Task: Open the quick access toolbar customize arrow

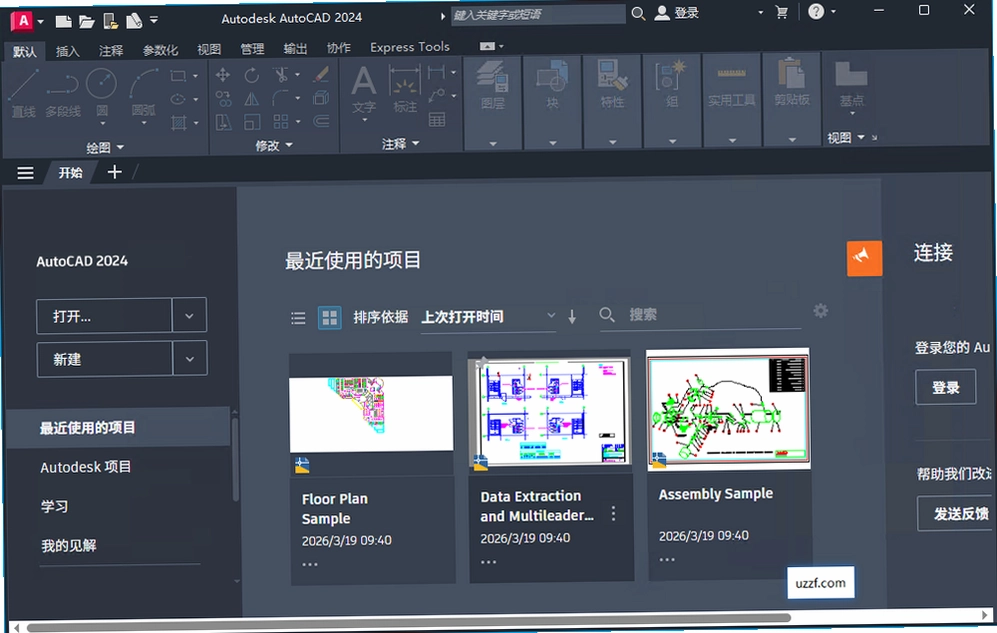Action: (x=154, y=20)
